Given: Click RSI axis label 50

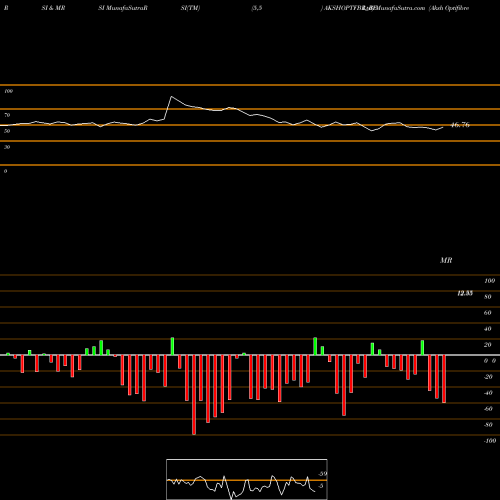Looking at the screenshot, I should point(7,131).
